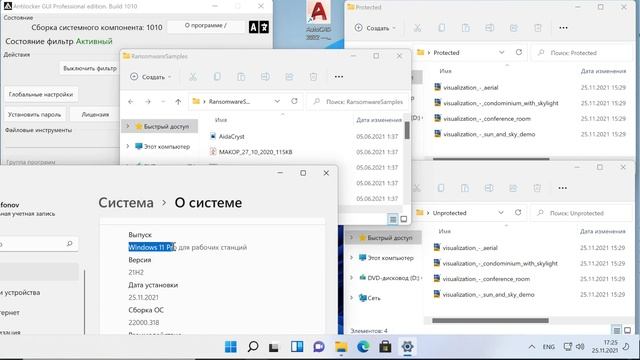
Task: Open the AutoCAD 2022 desktop shortcut
Action: click(x=319, y=20)
